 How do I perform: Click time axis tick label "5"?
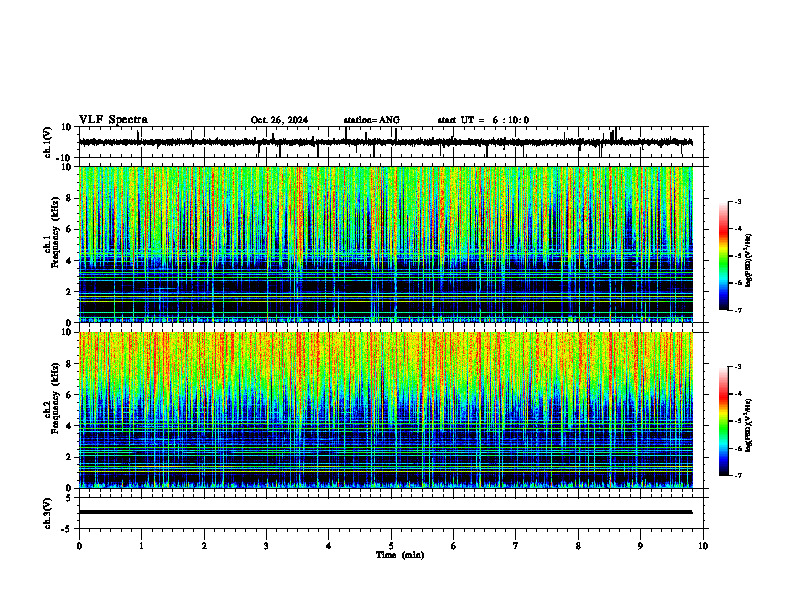click(x=391, y=546)
